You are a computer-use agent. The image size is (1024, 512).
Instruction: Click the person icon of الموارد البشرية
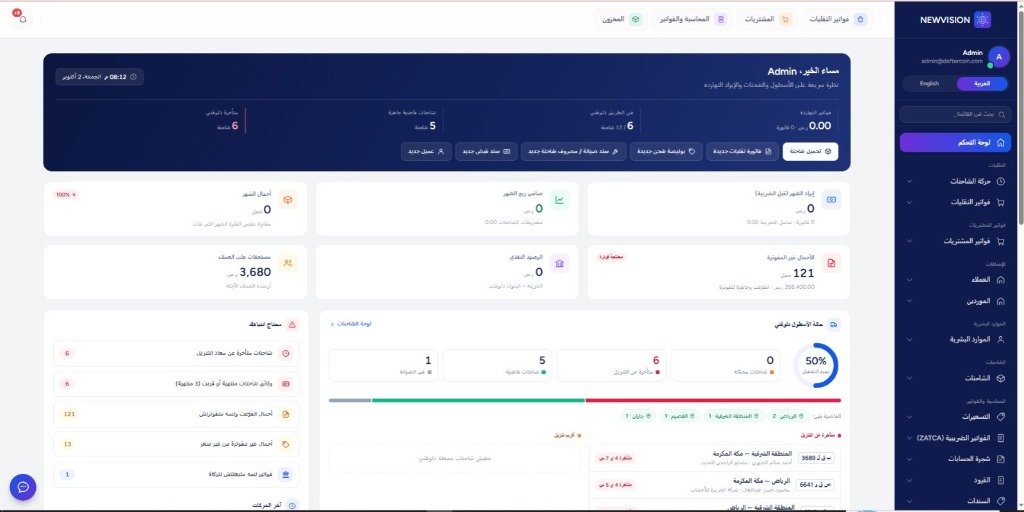point(1001,340)
